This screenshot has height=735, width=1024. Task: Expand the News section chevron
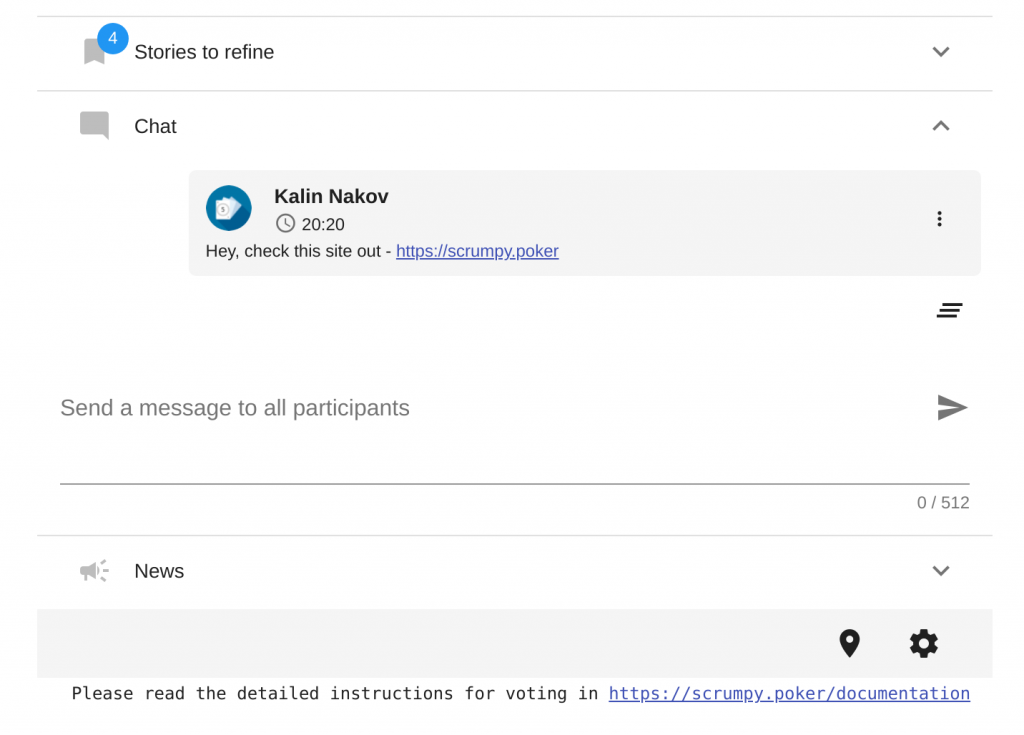click(x=940, y=571)
